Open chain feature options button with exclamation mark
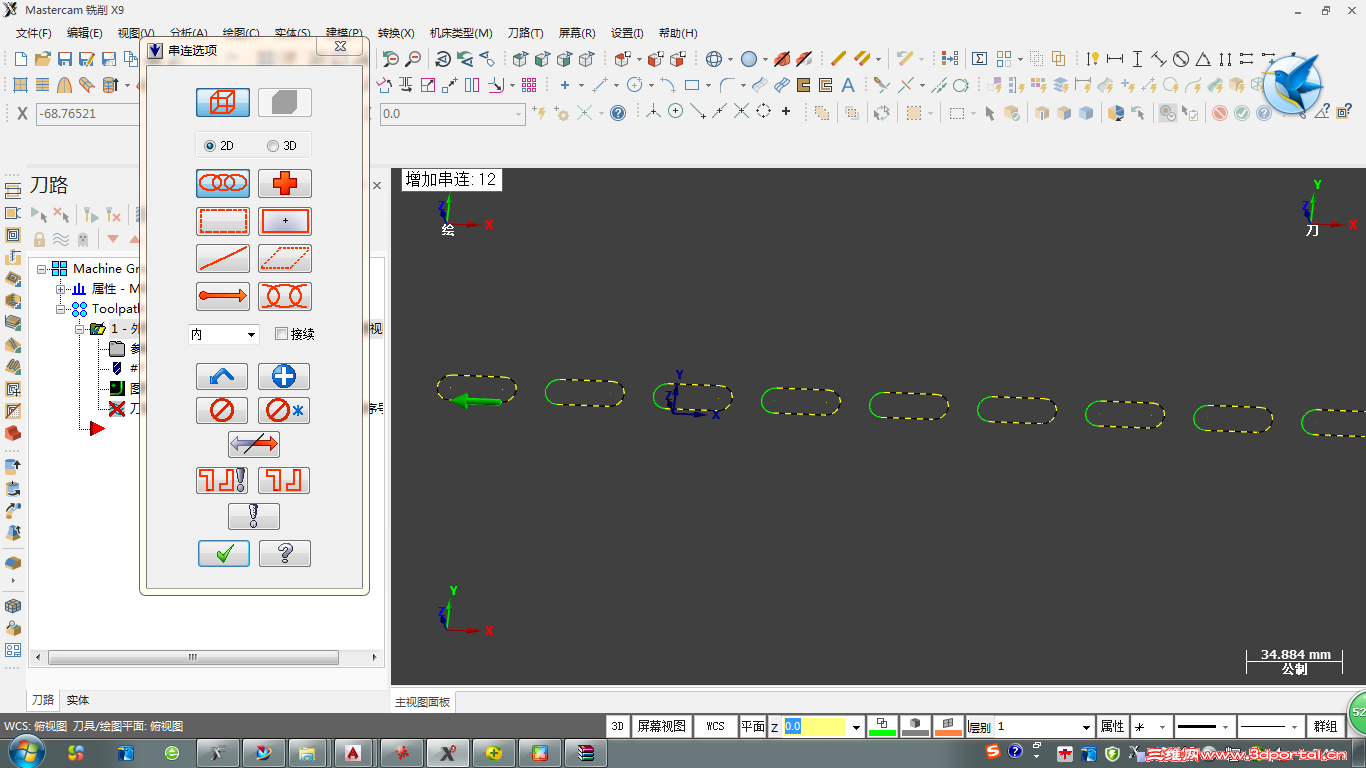 click(x=222, y=481)
